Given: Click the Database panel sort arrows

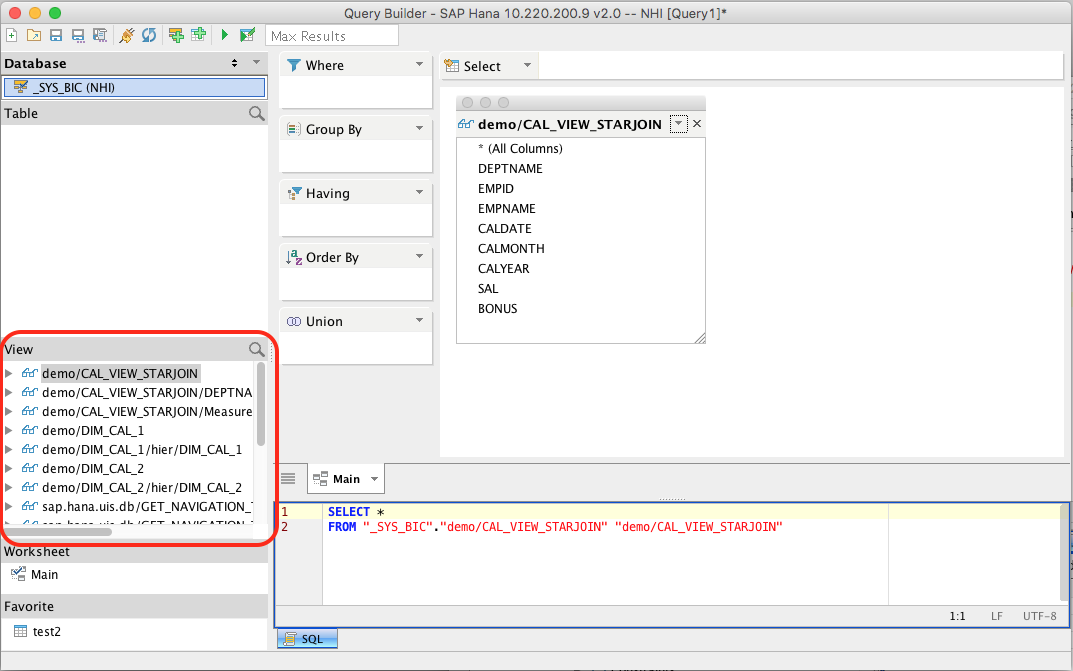Looking at the screenshot, I should pos(235,63).
